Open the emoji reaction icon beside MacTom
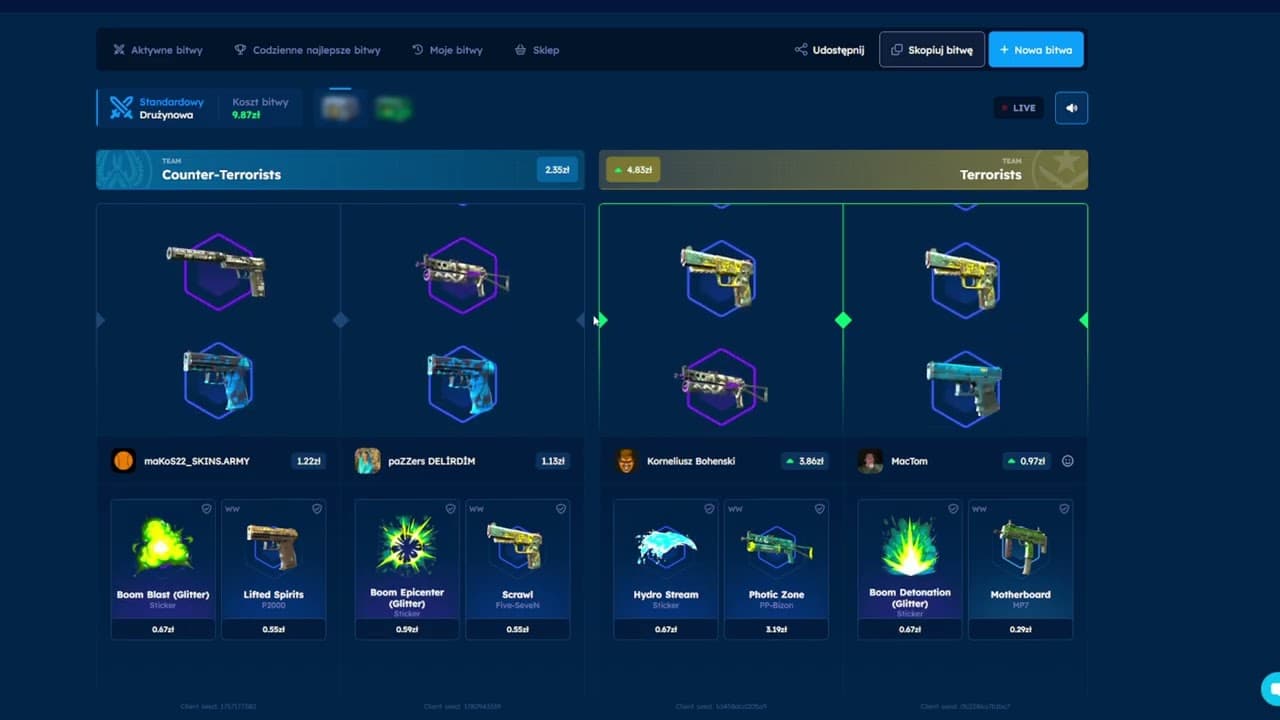This screenshot has height=720, width=1280. (1067, 461)
